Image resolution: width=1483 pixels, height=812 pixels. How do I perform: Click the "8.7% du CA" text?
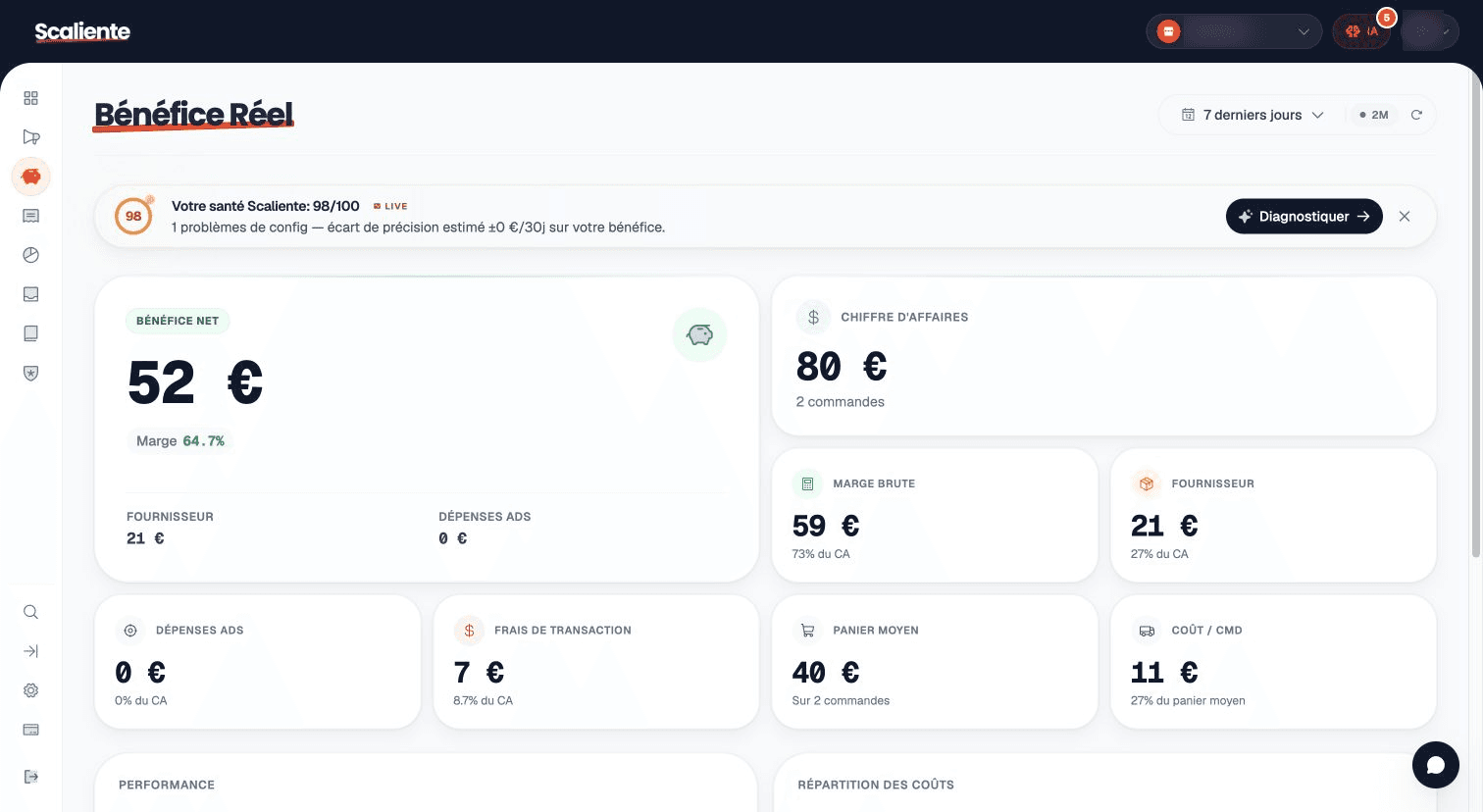coord(483,701)
